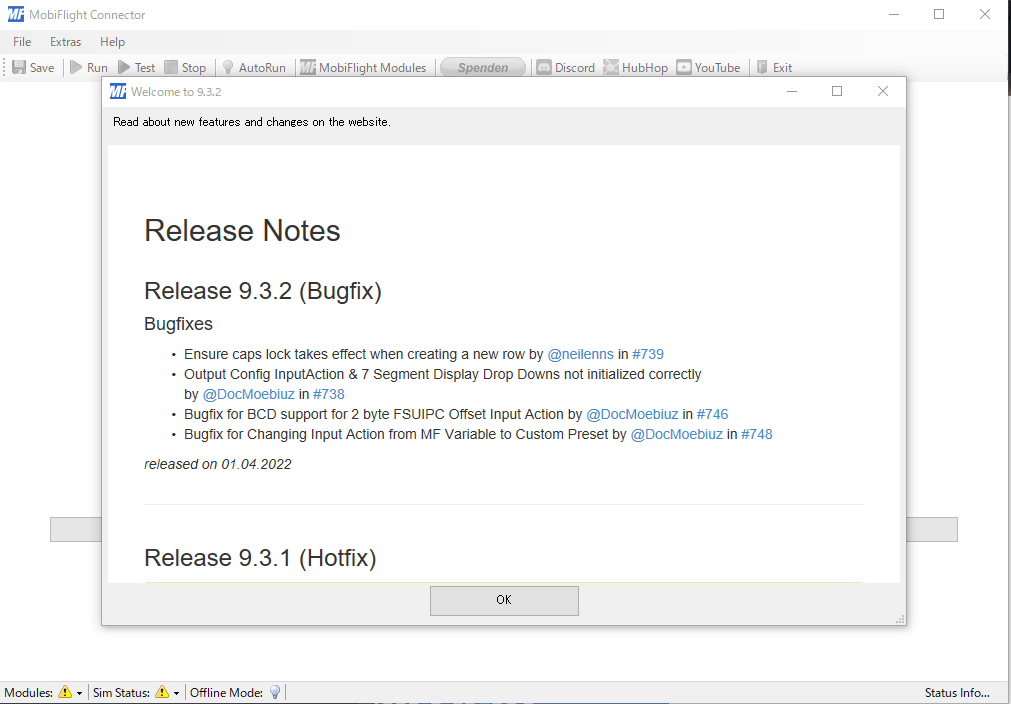The image size is (1011, 704).
Task: Click the Sim Status warning icon
Action: pyautogui.click(x=162, y=692)
